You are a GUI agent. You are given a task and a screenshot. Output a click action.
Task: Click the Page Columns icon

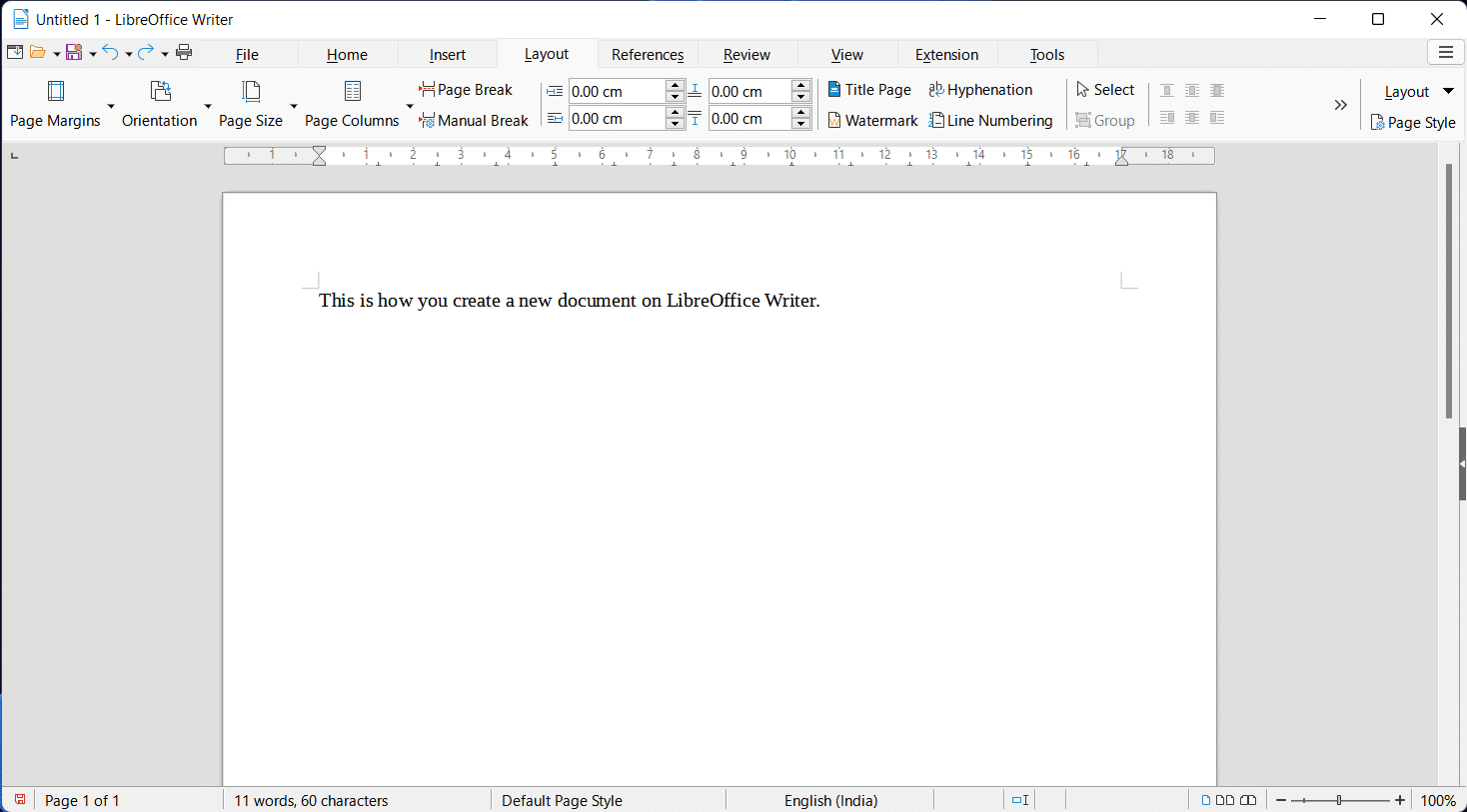pos(352,92)
